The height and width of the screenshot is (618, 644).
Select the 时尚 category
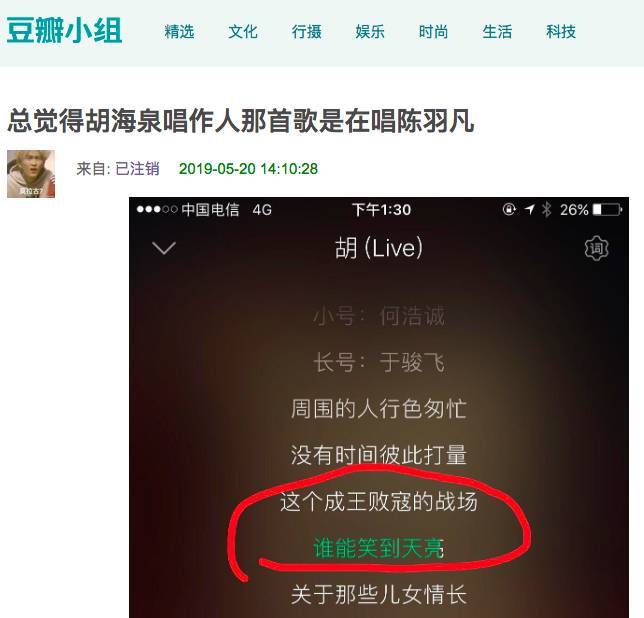[433, 32]
